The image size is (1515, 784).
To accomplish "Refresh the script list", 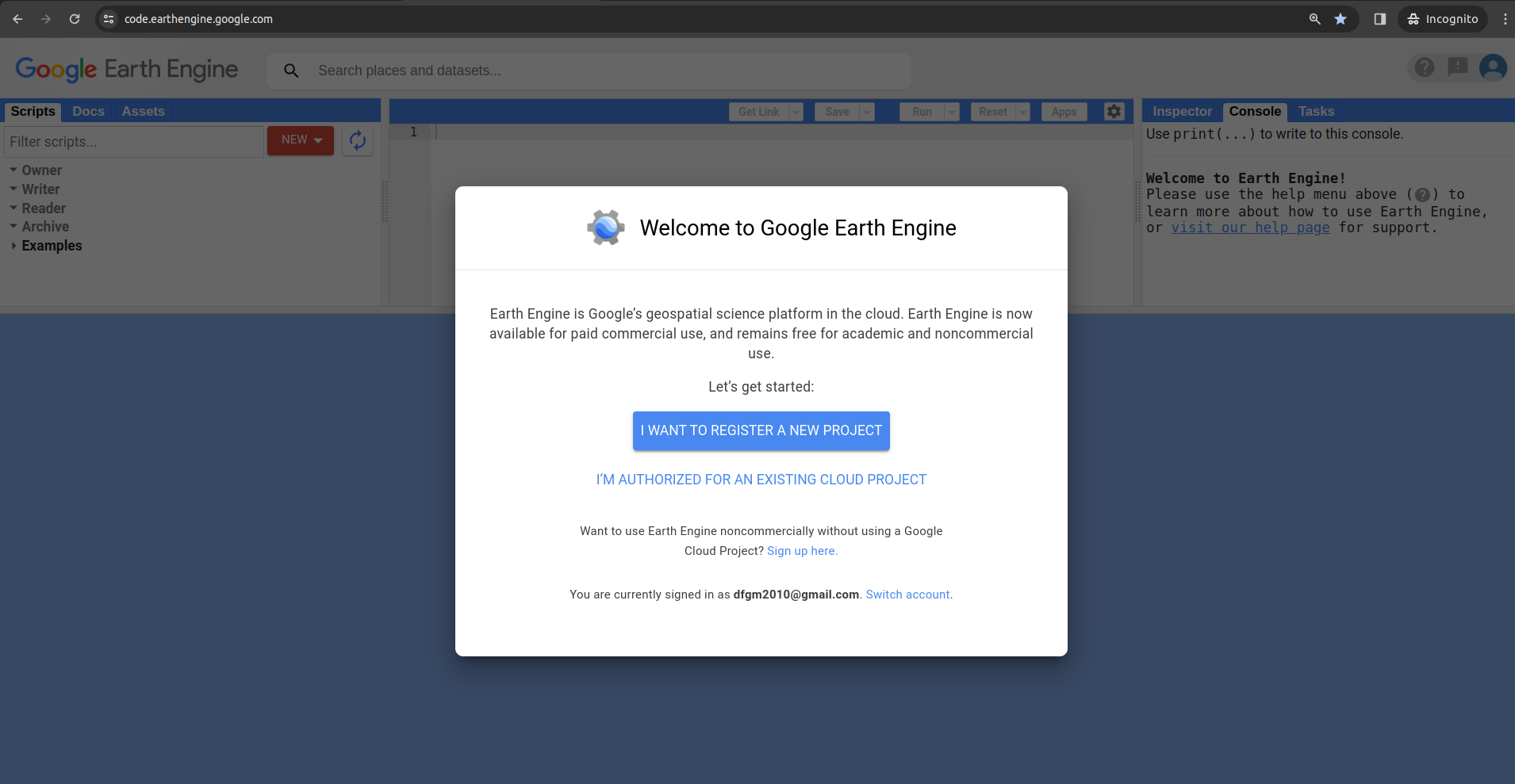I will pyautogui.click(x=358, y=140).
